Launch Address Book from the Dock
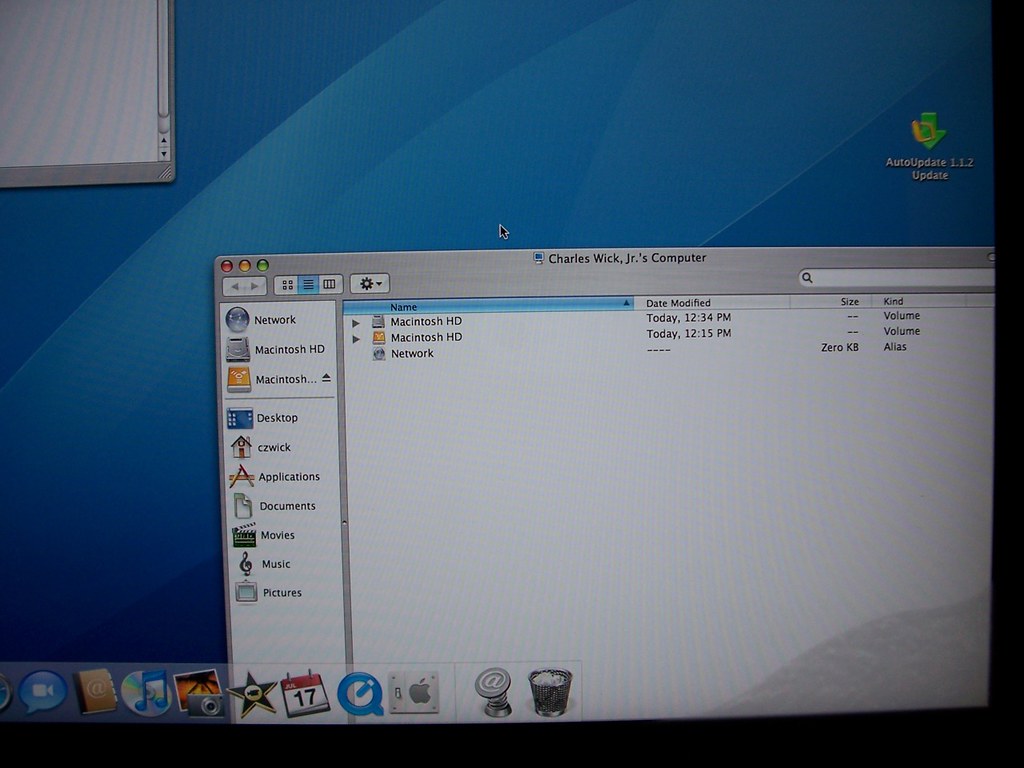This screenshot has height=768, width=1024. (x=96, y=691)
